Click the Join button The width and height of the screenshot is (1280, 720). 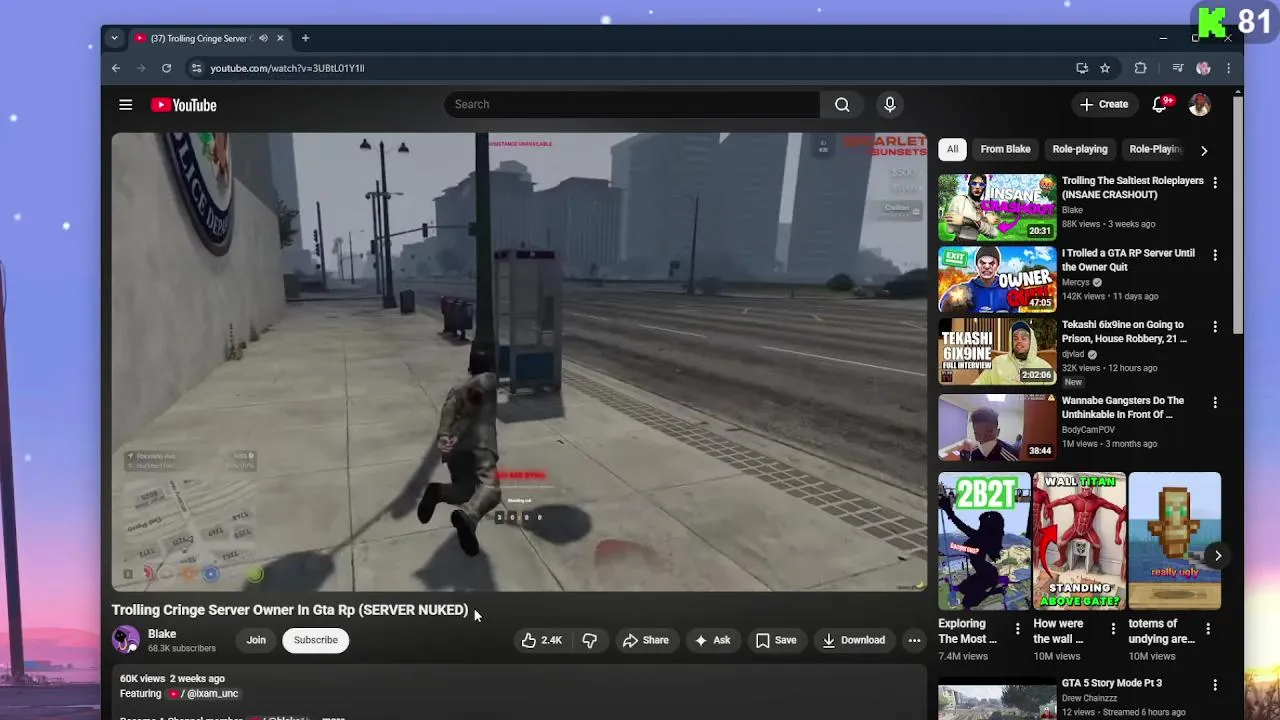pos(256,640)
